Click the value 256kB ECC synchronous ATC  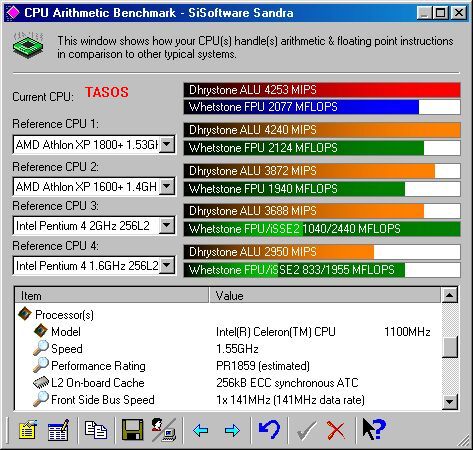point(287,383)
